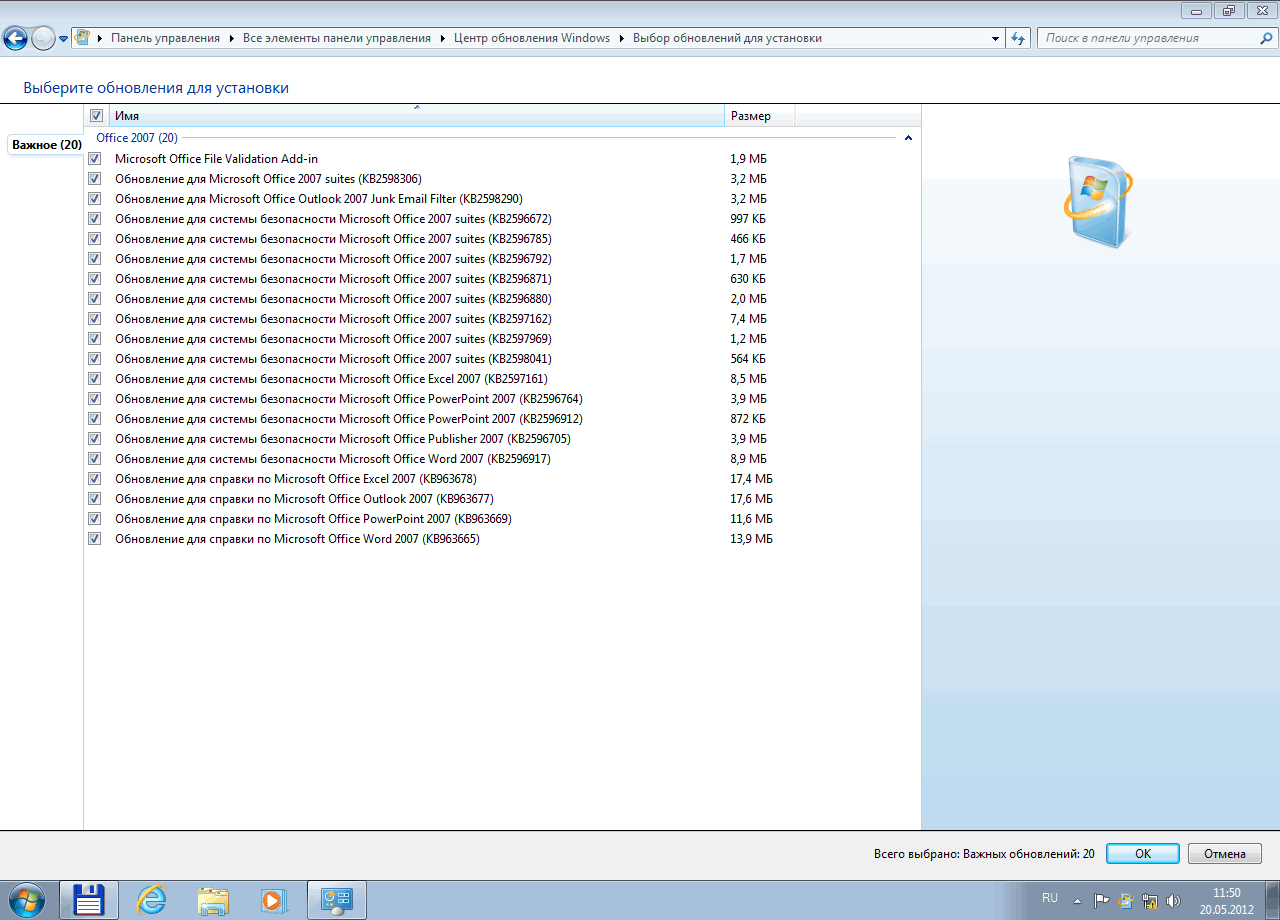
Task: Click the Control Panel taskbar button
Action: click(x=337, y=900)
